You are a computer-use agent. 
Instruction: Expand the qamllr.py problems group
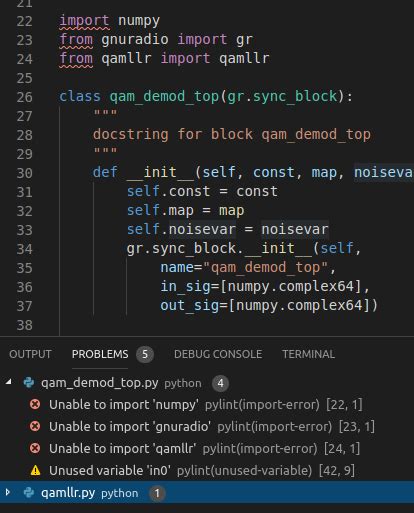(x=8, y=492)
